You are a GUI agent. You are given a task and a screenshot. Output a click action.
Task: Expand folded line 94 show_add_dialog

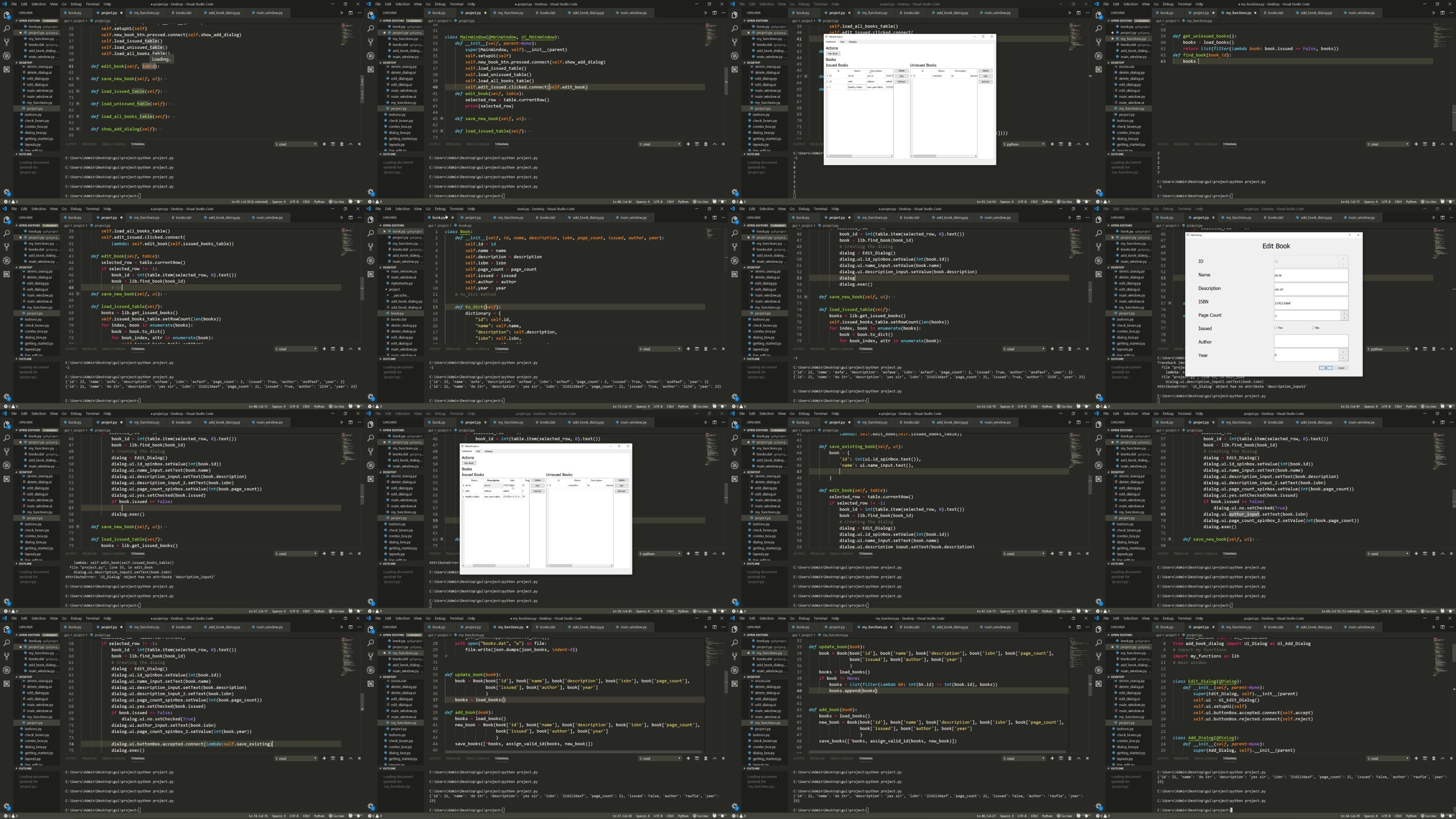(77, 129)
